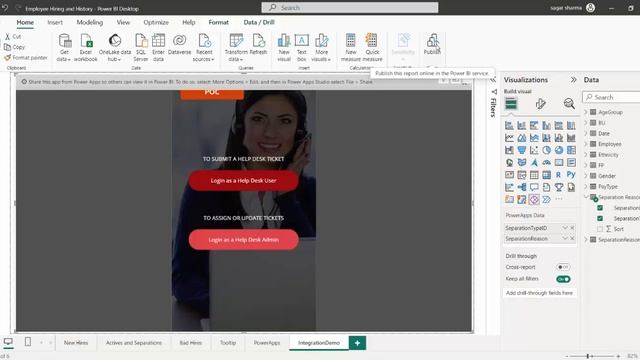Expand the Employee table
This screenshot has height=360, width=640.
point(586,144)
